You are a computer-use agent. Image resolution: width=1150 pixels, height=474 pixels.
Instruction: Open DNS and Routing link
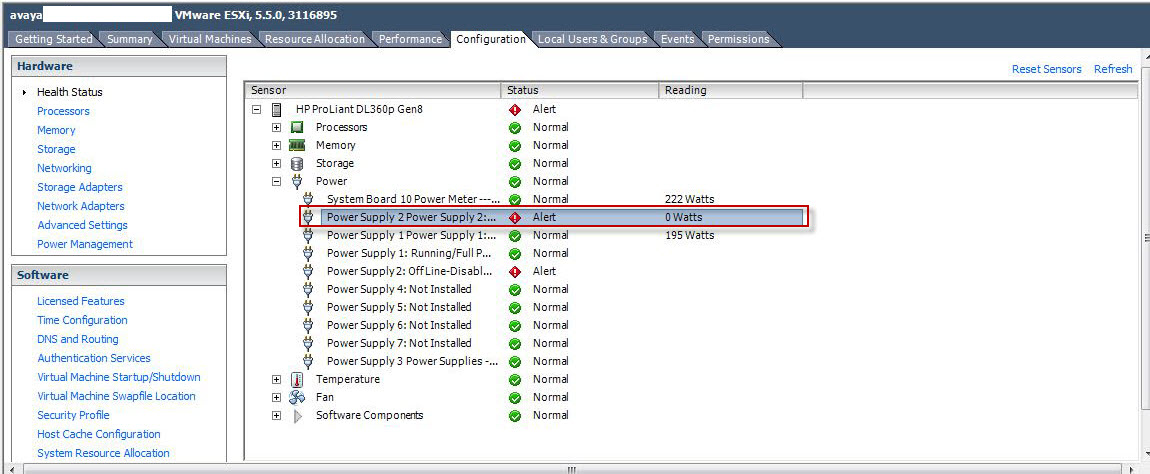click(x=78, y=340)
